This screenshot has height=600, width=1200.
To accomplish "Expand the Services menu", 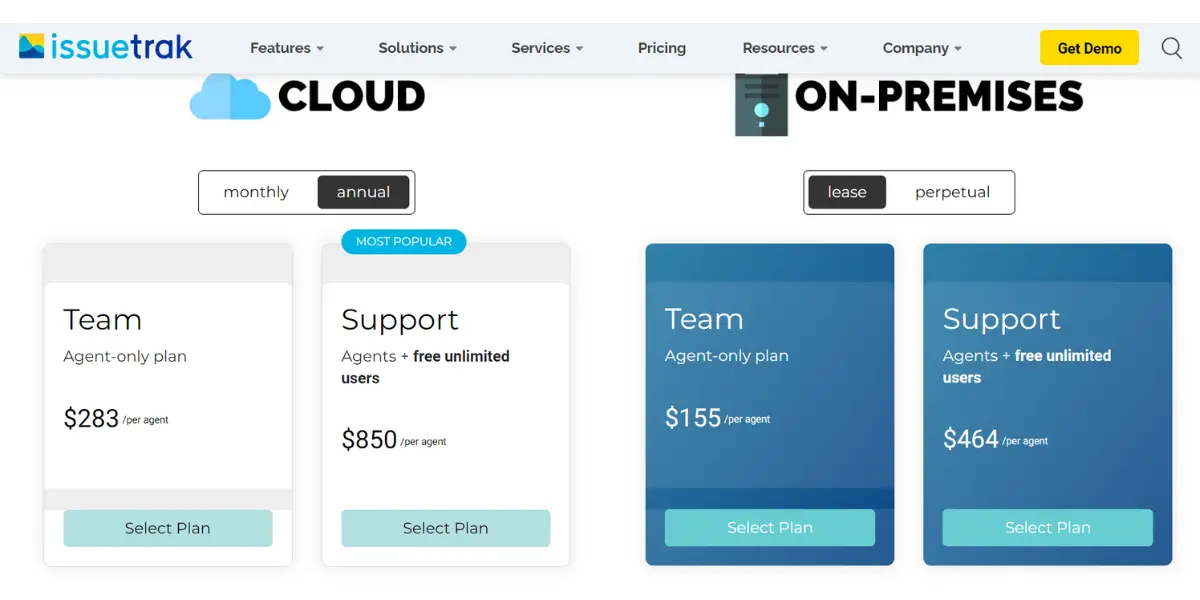I will [547, 48].
